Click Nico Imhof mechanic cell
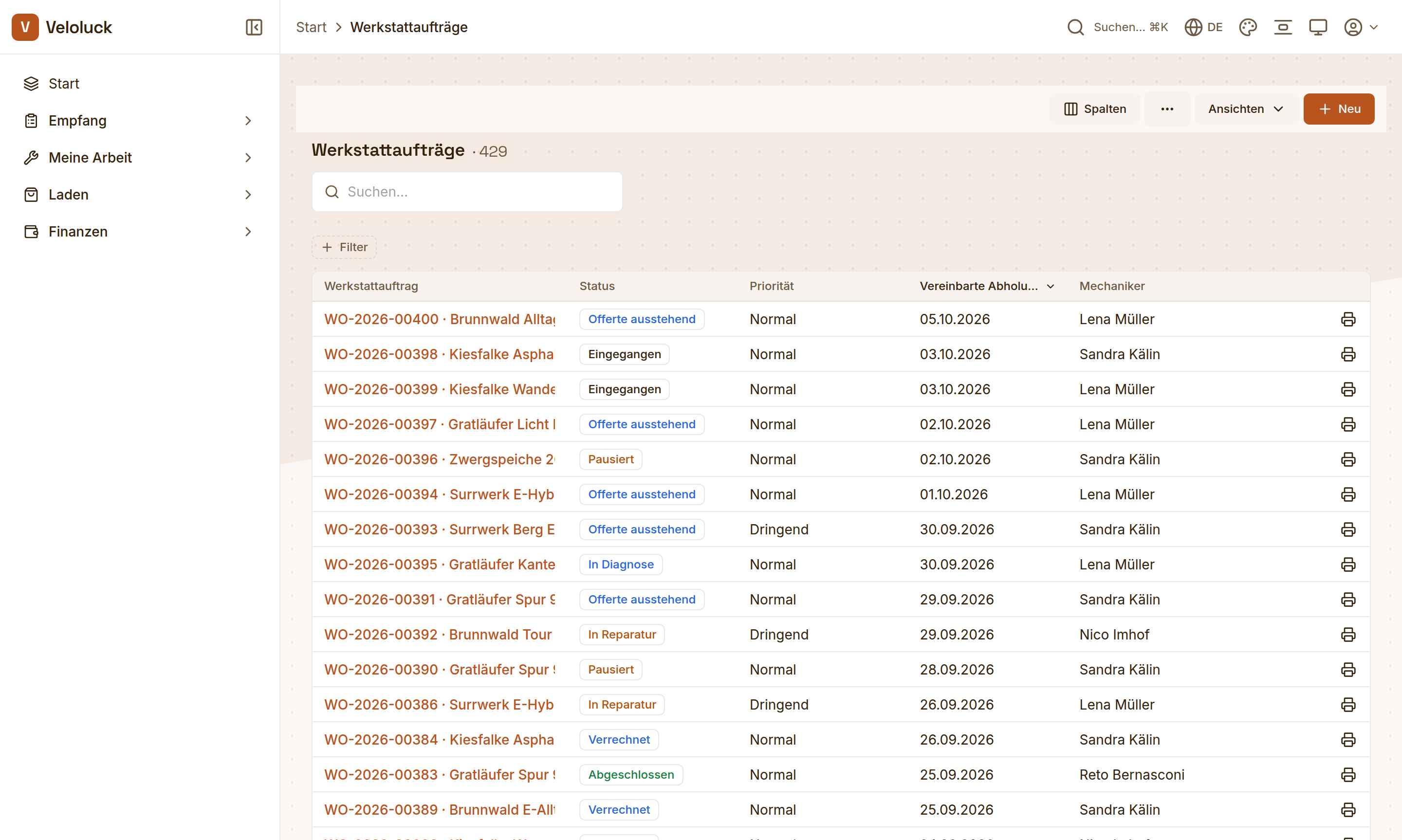 [1114, 635]
